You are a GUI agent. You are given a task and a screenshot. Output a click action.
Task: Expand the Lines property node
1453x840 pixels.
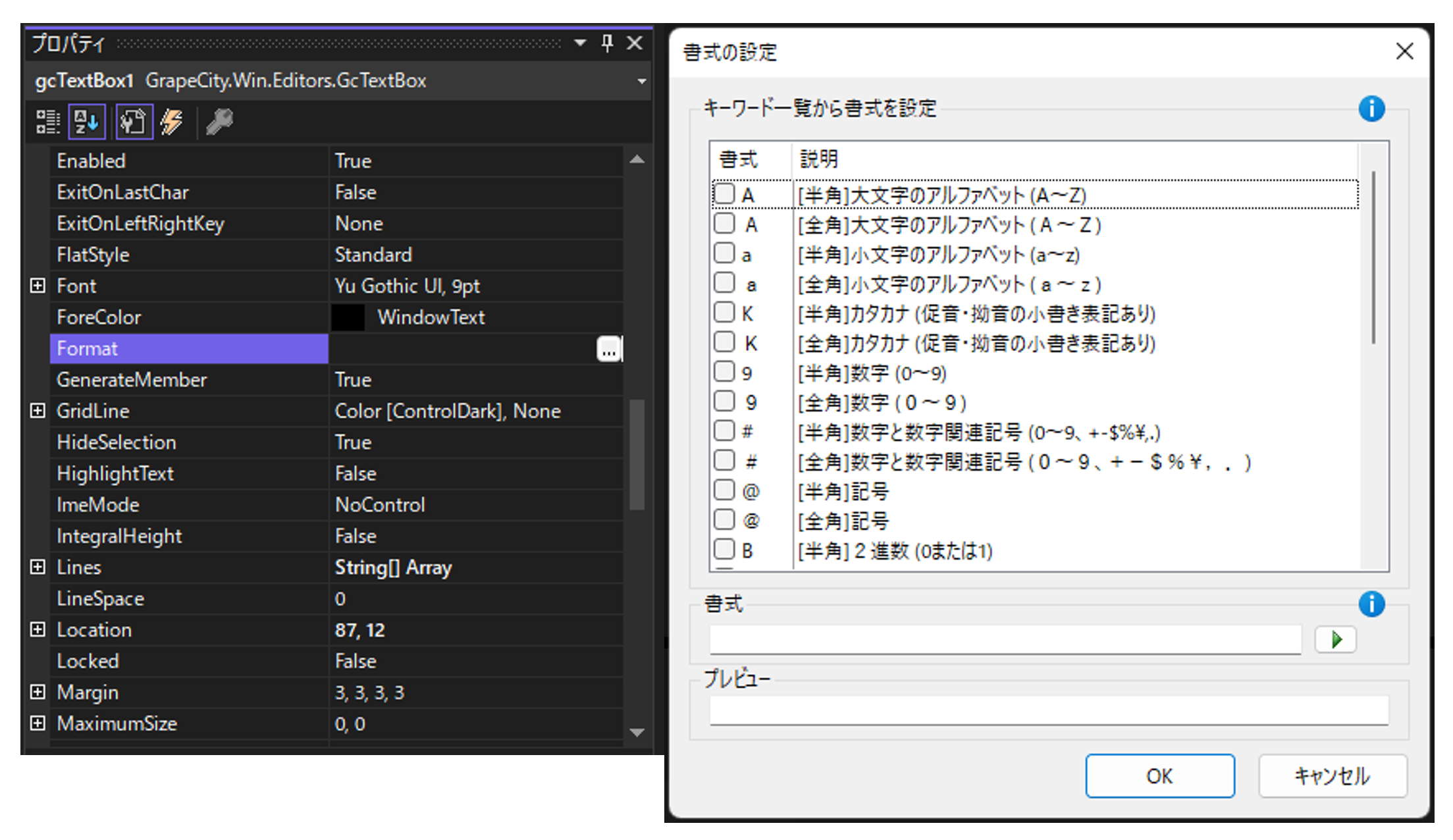pyautogui.click(x=38, y=567)
